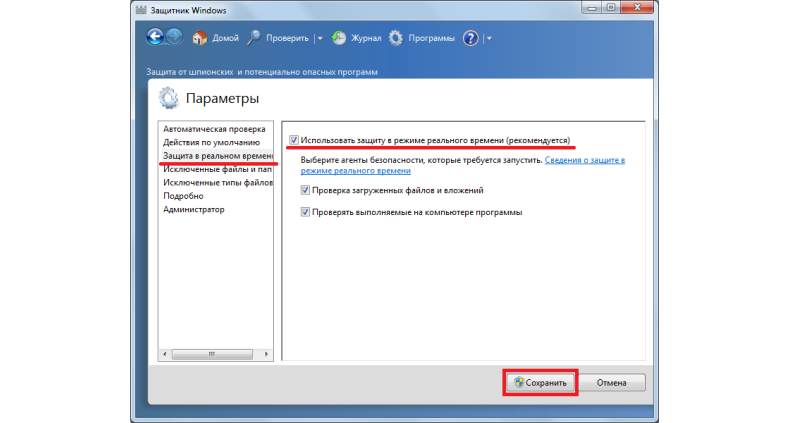Go back with the blue back arrow
Image resolution: width=800 pixels, height=423 pixels.
pos(155,37)
